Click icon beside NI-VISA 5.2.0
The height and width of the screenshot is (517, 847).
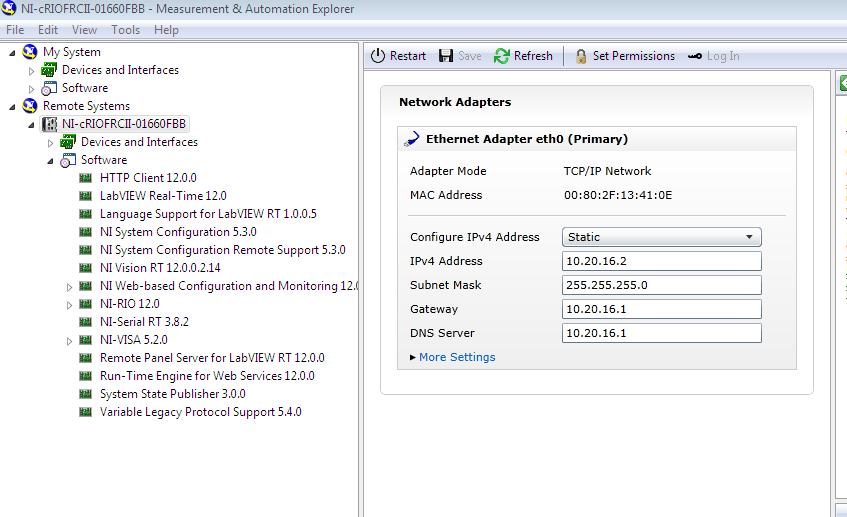85,340
